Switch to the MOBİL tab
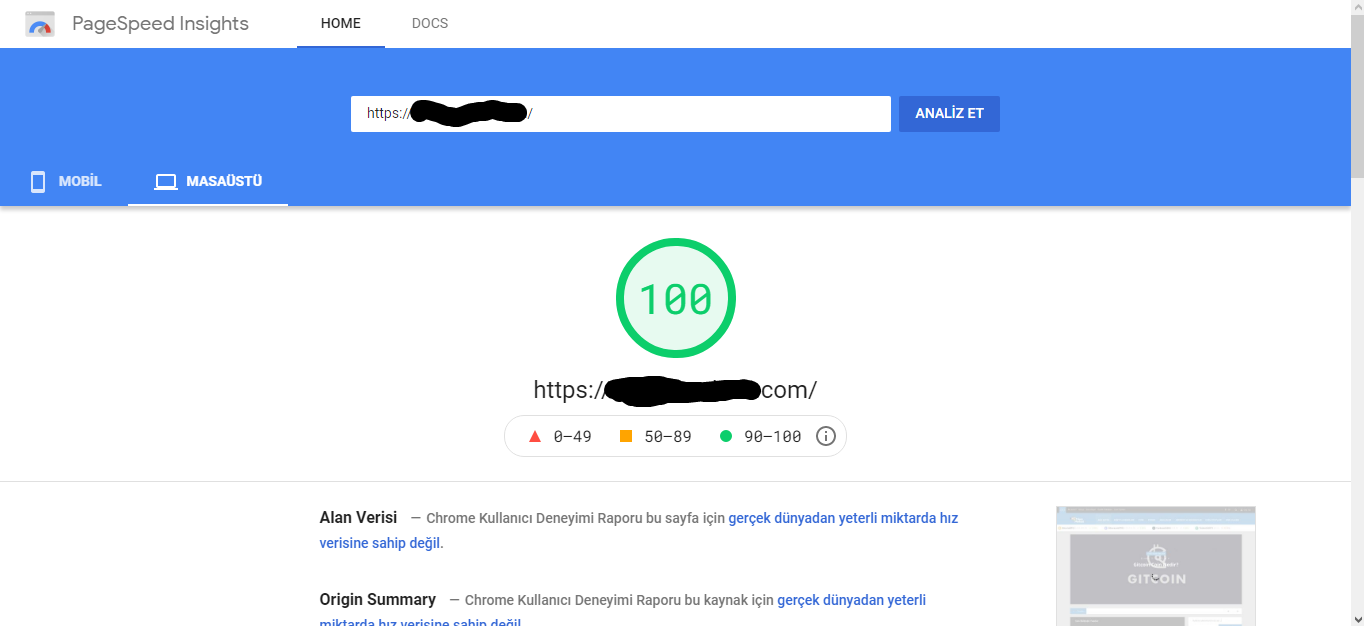The height and width of the screenshot is (626, 1364). (66, 182)
